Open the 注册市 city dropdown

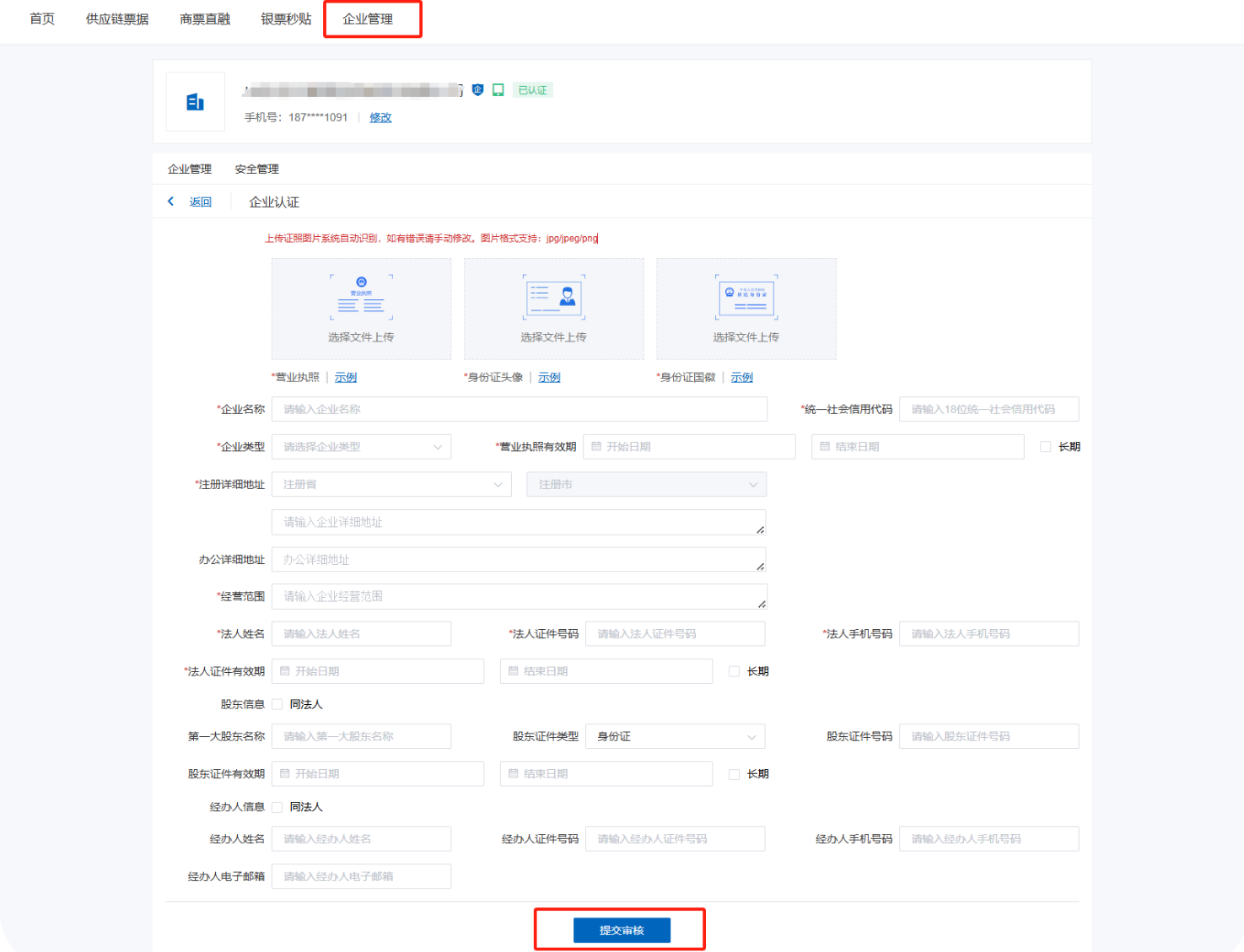[x=647, y=484]
